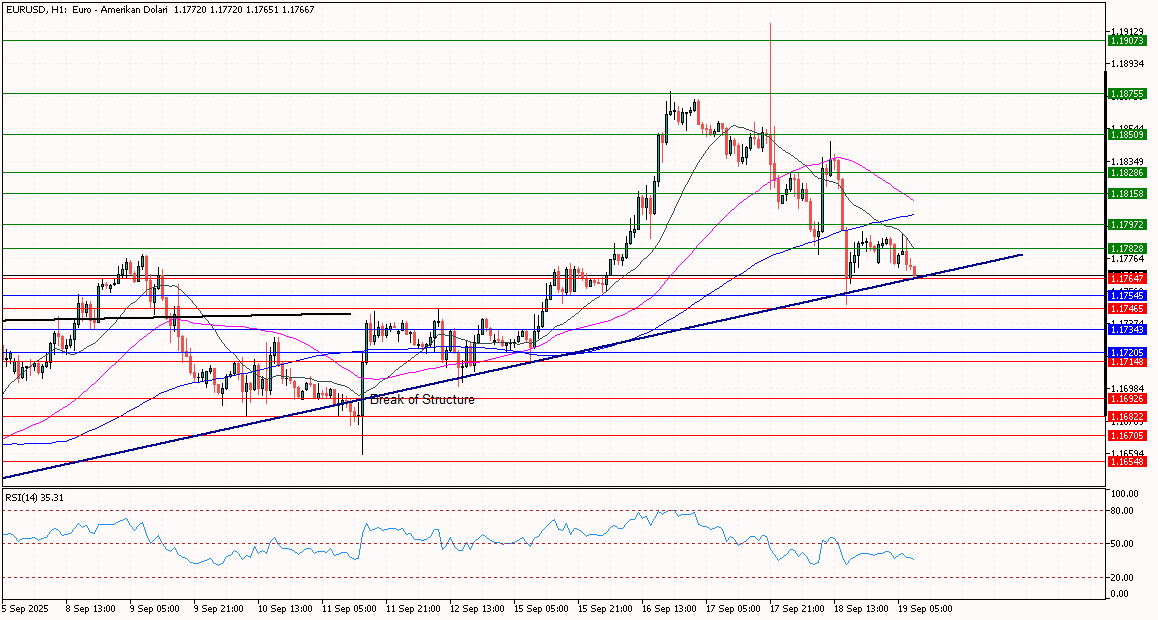The image size is (1158, 620).
Task: Select the green 1.19073 price level tag
Action: [x=1127, y=41]
